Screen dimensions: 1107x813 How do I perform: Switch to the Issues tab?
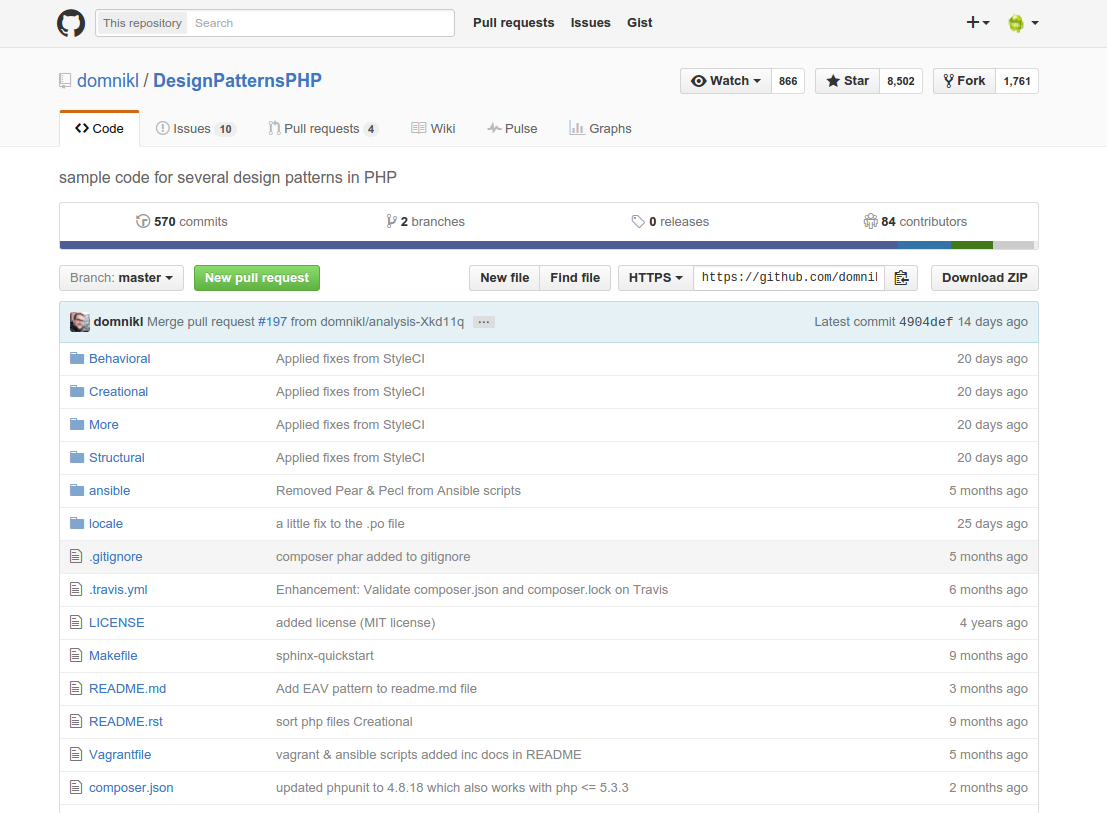click(195, 128)
